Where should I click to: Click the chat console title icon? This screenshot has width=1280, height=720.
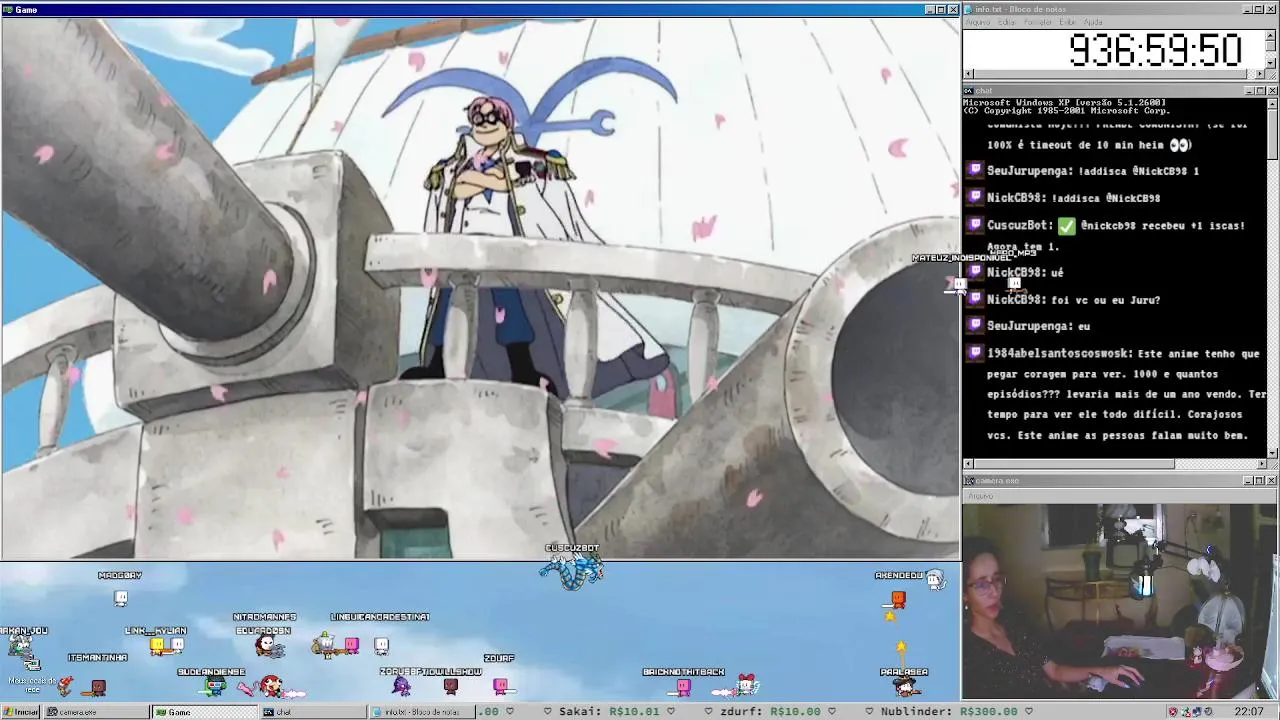[x=969, y=91]
